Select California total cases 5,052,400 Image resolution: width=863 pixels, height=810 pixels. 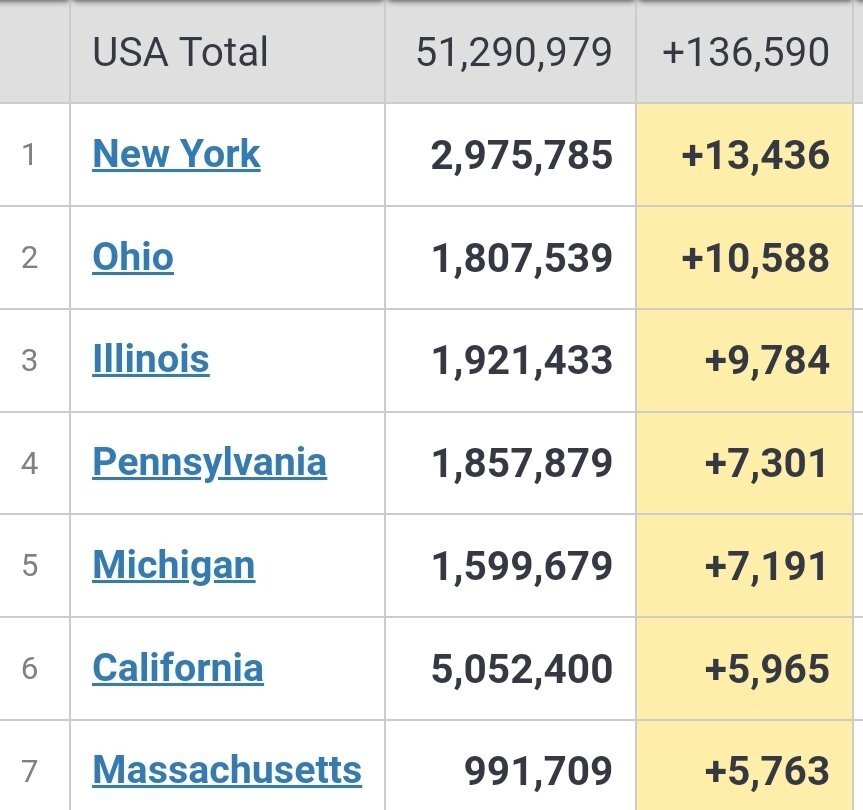click(521, 669)
